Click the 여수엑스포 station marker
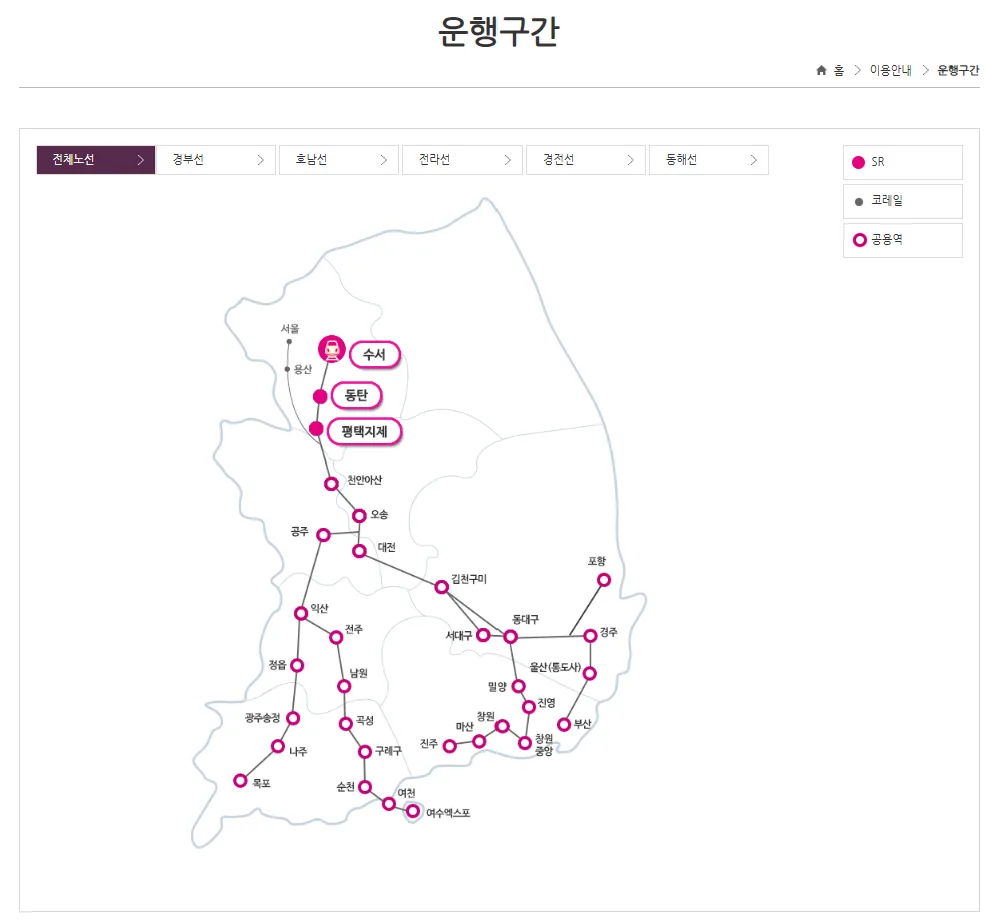Screen dimensions: 990x922 click(x=411, y=811)
